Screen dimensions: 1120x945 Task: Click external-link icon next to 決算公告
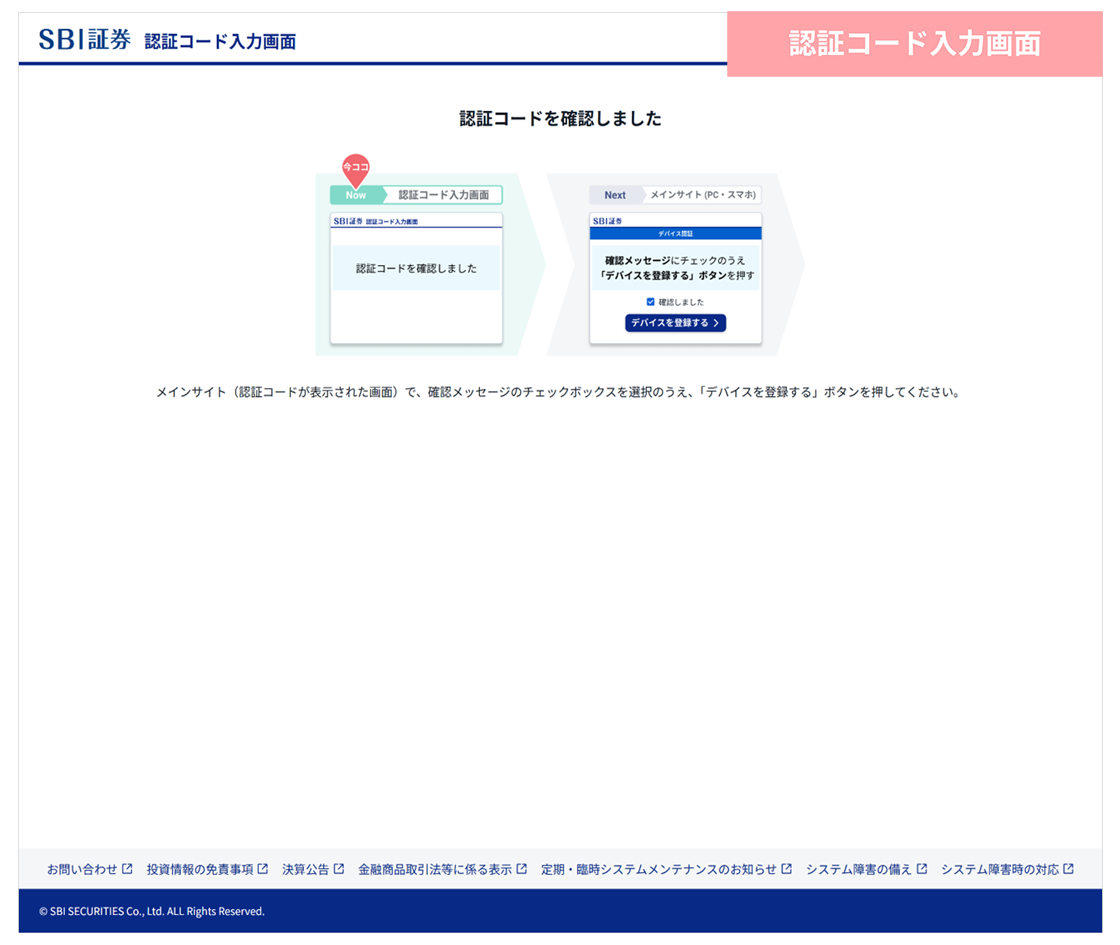click(339, 869)
